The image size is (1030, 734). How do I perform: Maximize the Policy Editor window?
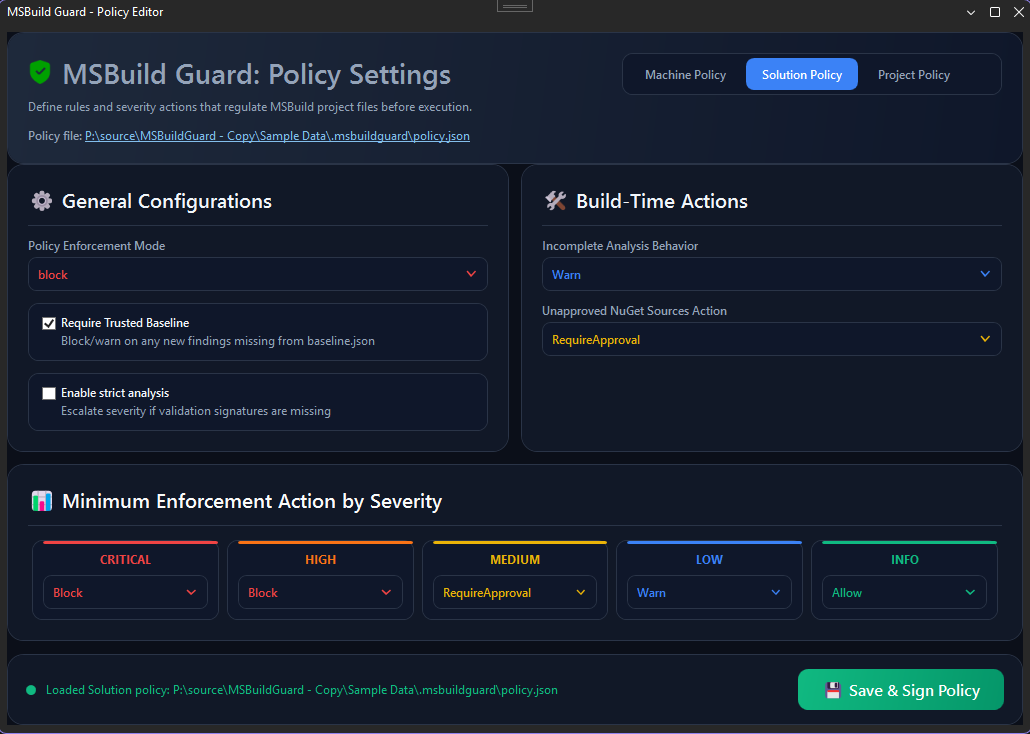coord(995,12)
